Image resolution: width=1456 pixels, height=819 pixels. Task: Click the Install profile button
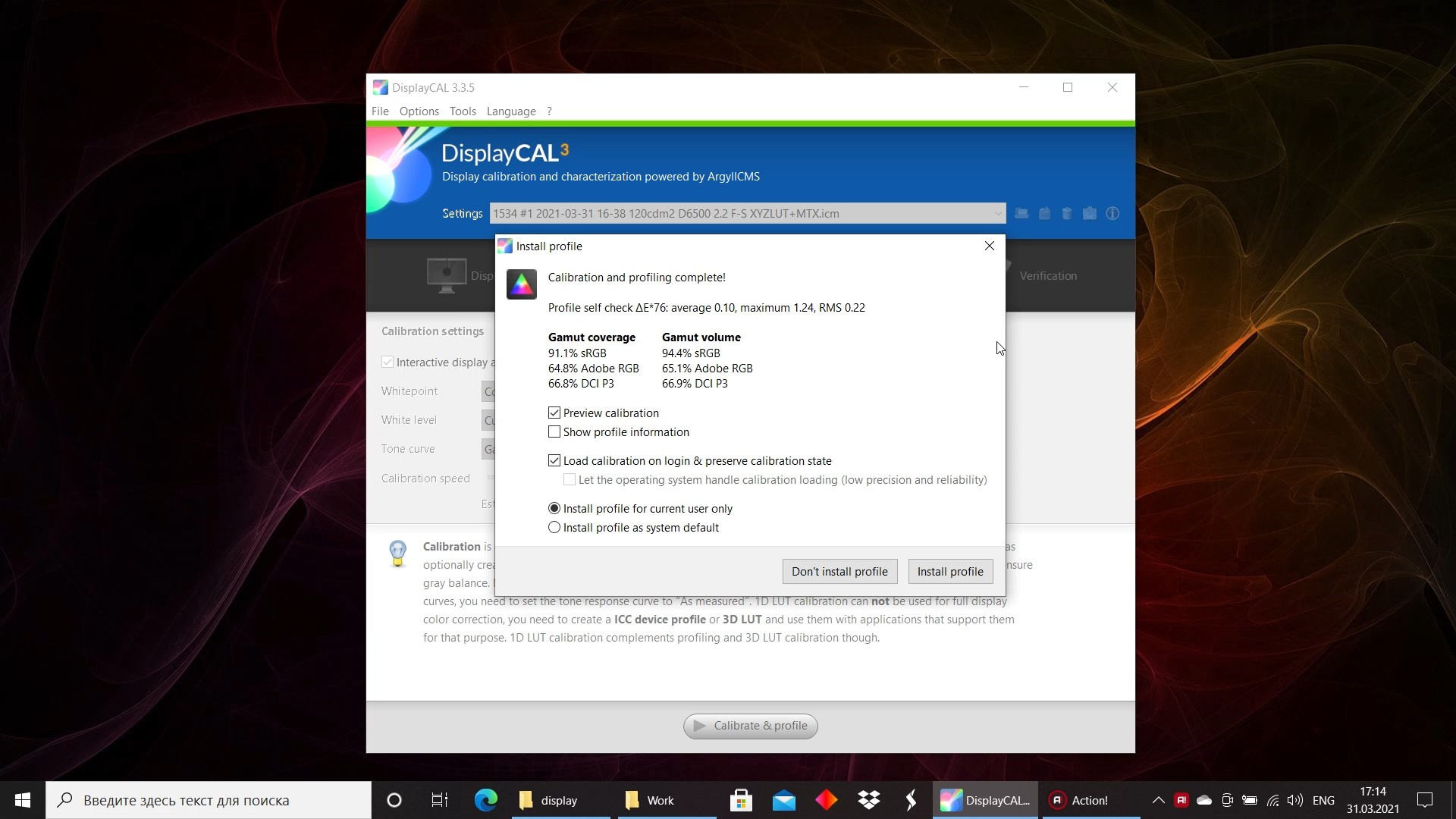950,572
